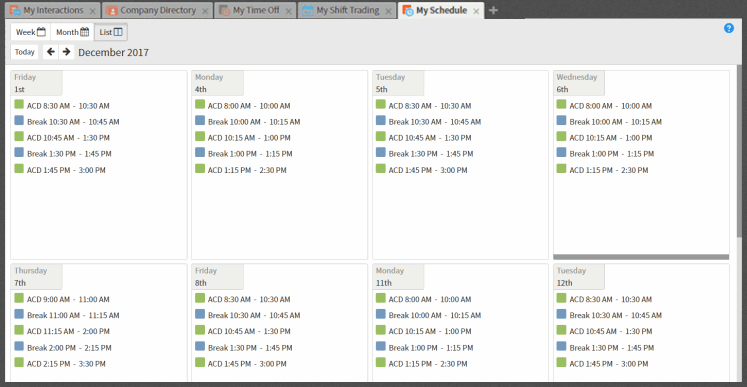
Task: Add a new tab with plus icon
Action: (494, 10)
